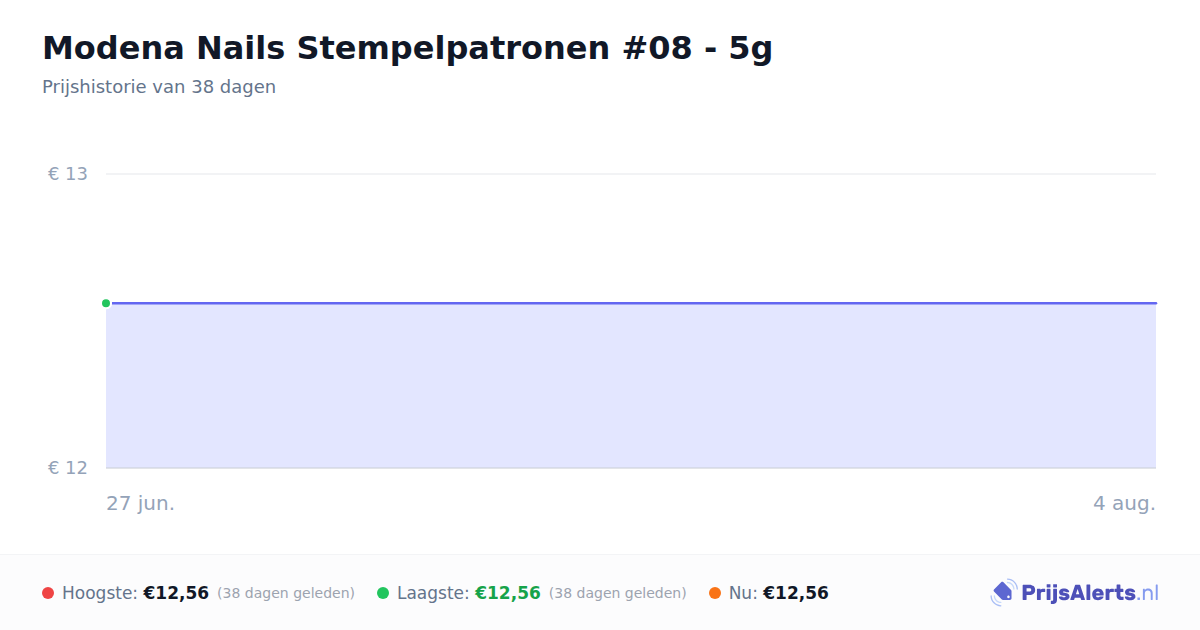Click the 27 jun. date label
This screenshot has height=630, width=1200.
(141, 503)
